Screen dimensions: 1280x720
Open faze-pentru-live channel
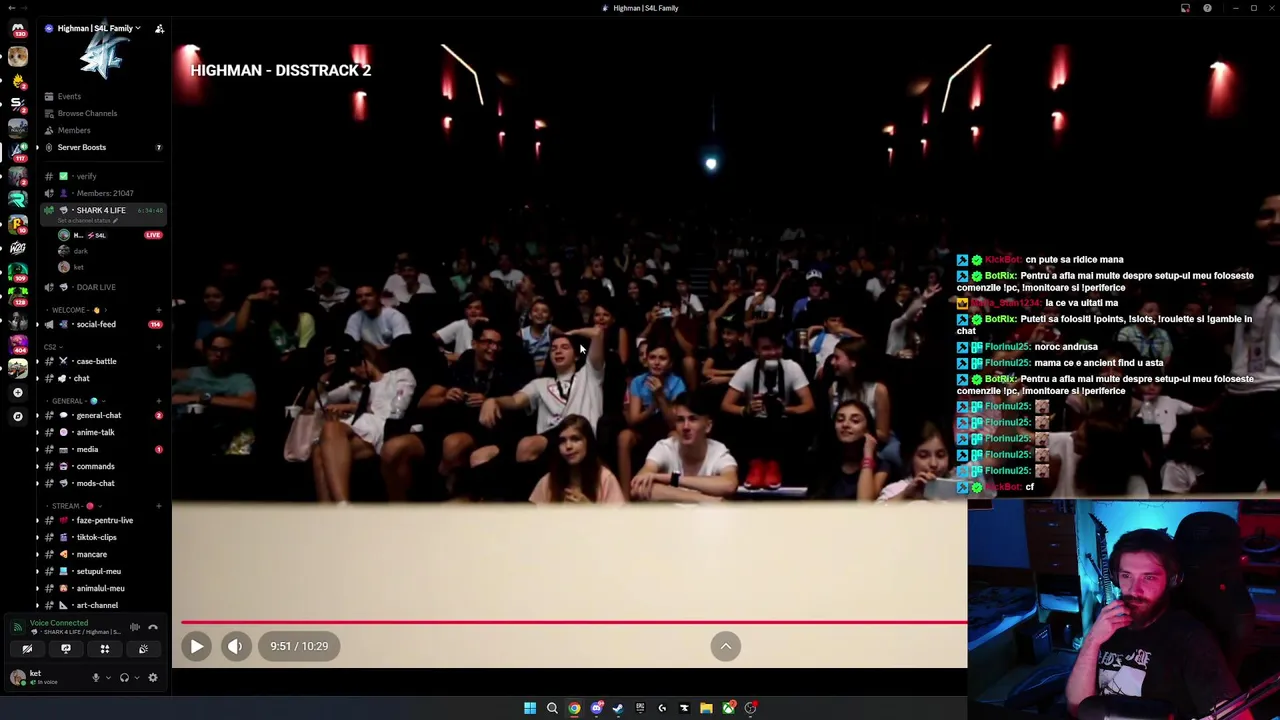[x=103, y=520]
